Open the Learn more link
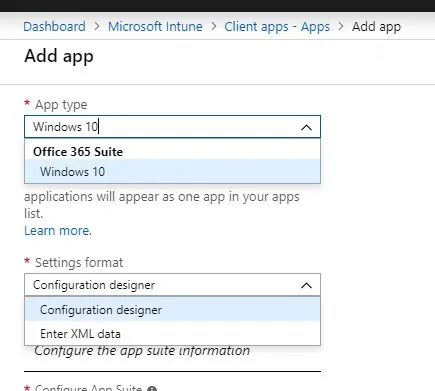Screen dimensions: 435x391 [58, 231]
